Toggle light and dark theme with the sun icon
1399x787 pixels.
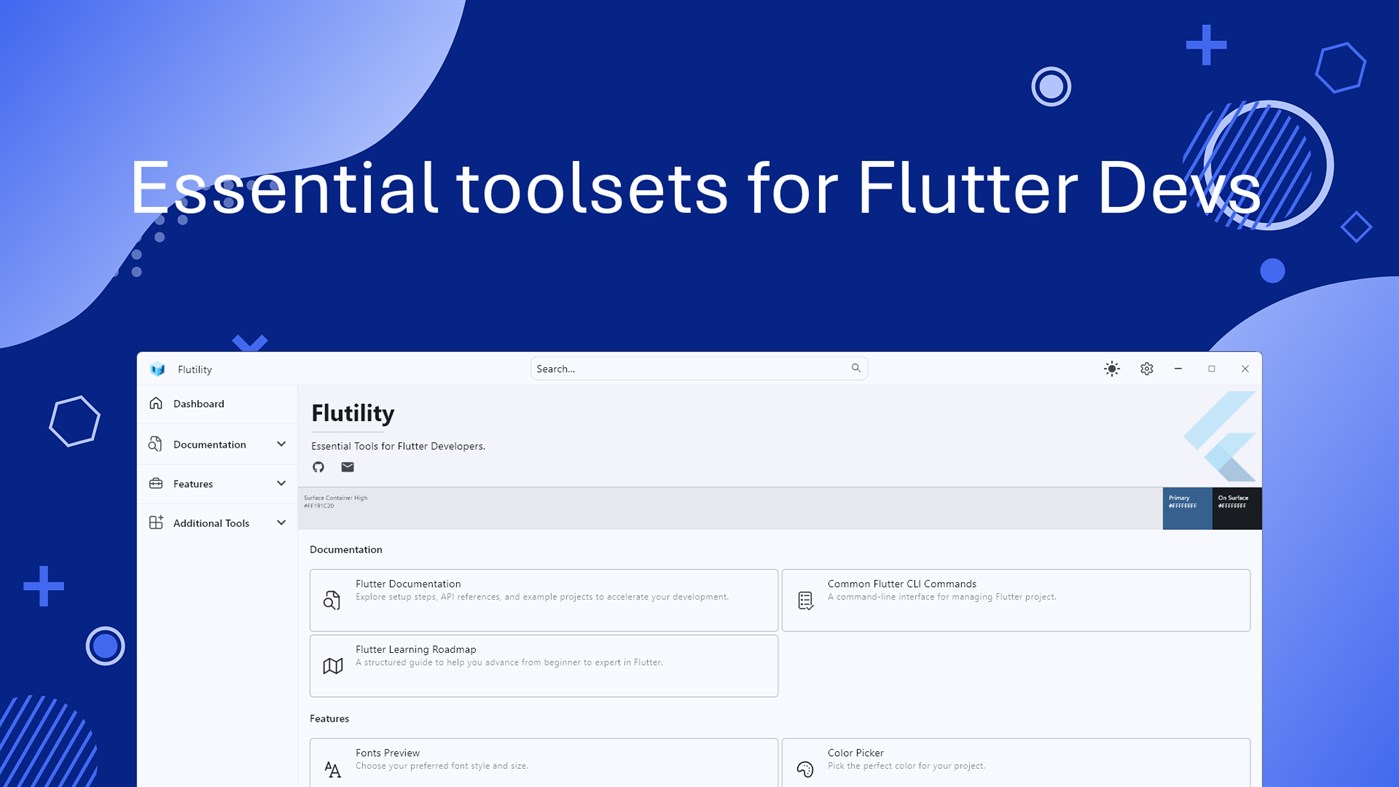coord(1111,368)
